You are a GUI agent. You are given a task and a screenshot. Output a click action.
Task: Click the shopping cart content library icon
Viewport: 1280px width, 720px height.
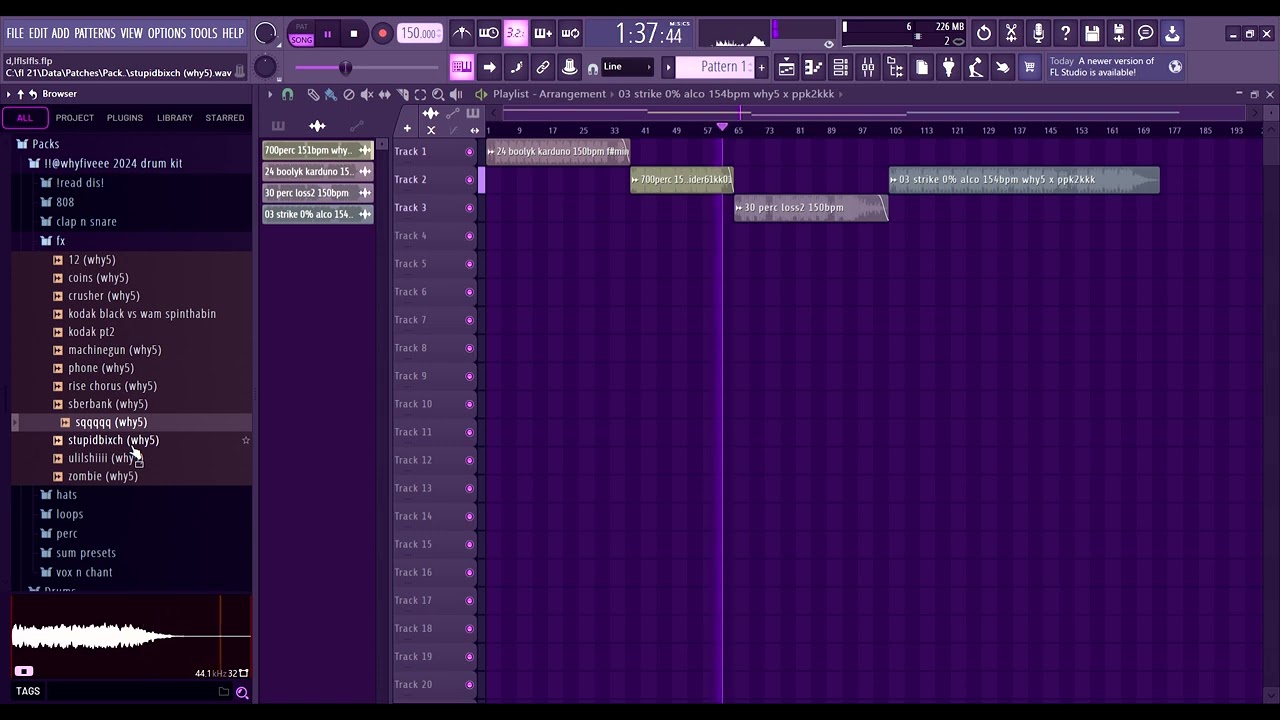(1030, 67)
